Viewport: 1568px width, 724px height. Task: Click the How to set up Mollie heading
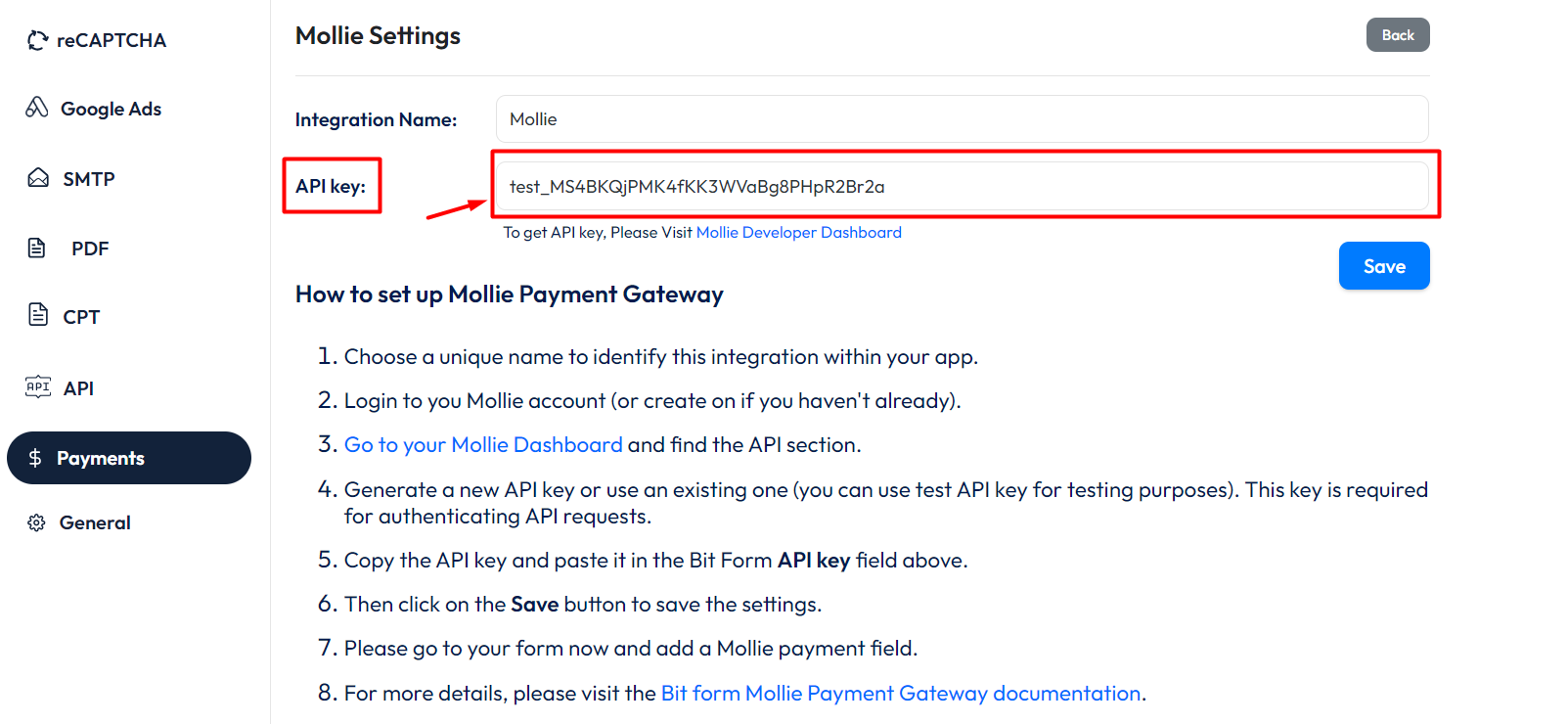click(509, 294)
